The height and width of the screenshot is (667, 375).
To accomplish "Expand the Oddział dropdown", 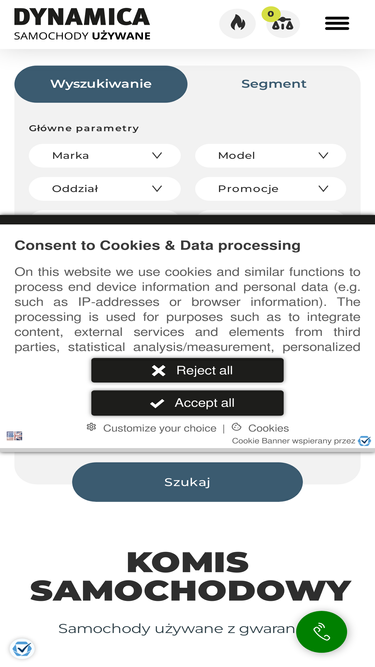I will point(105,189).
